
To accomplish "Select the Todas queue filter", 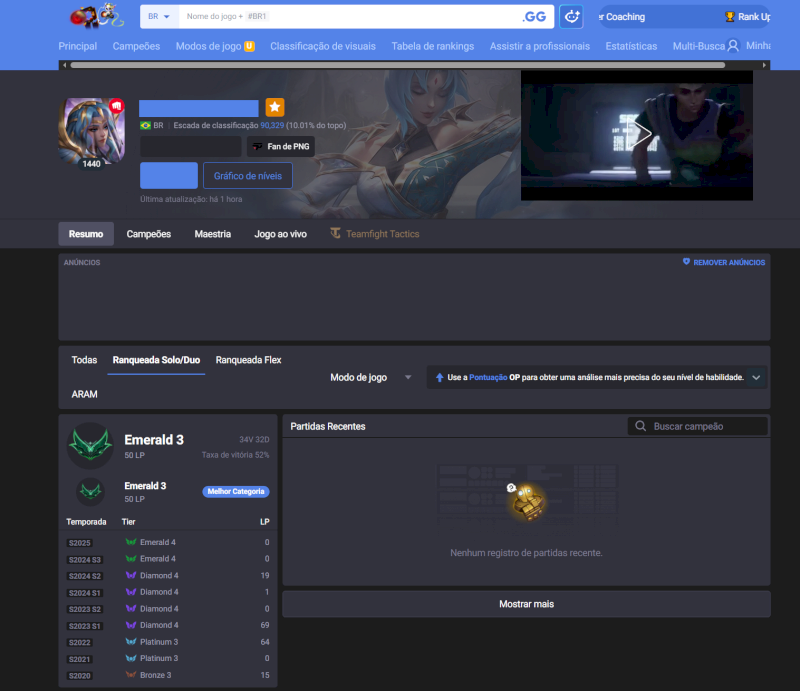I will tap(84, 360).
